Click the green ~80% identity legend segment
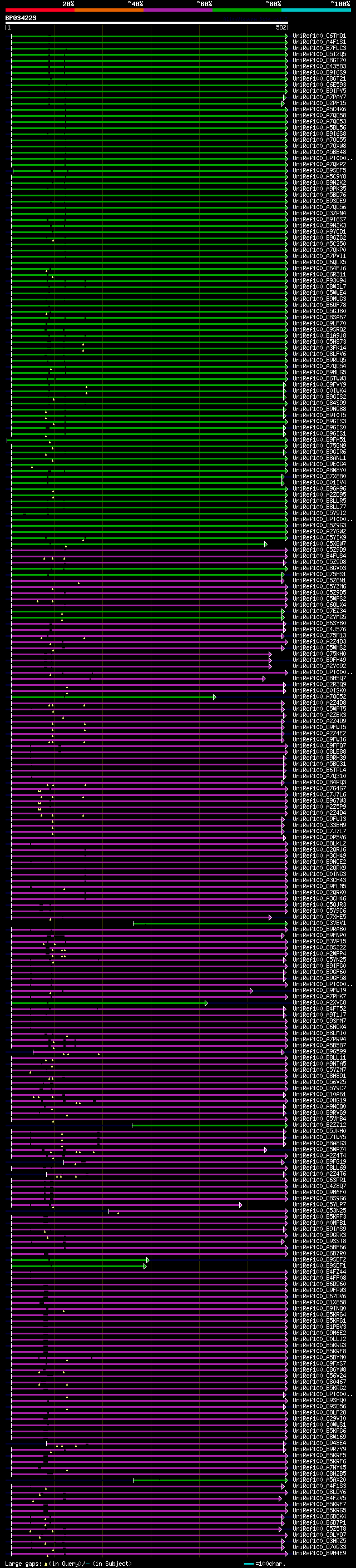This screenshot has height=1568, width=356. (247, 10)
